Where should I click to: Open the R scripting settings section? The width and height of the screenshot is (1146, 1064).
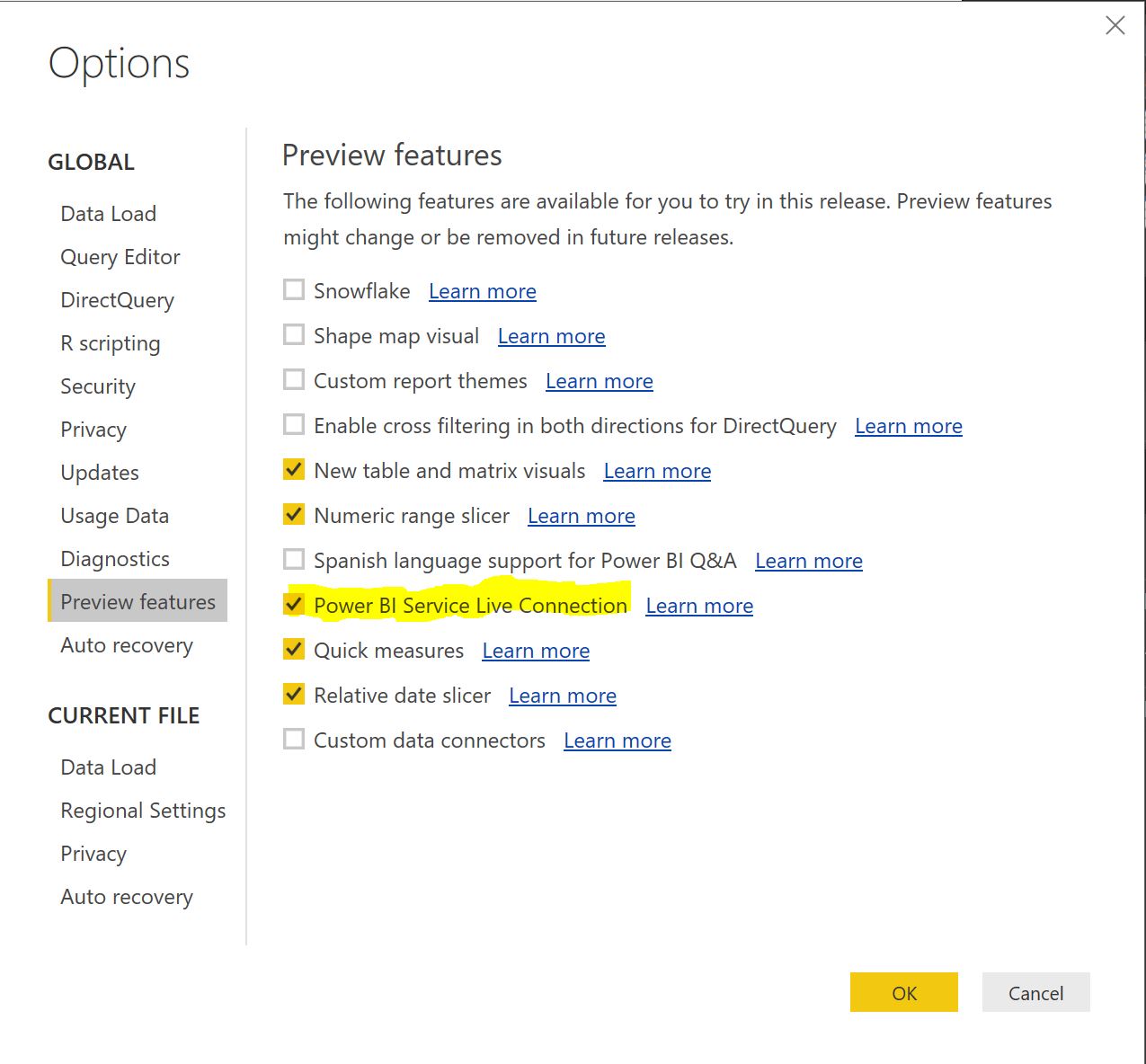point(110,343)
